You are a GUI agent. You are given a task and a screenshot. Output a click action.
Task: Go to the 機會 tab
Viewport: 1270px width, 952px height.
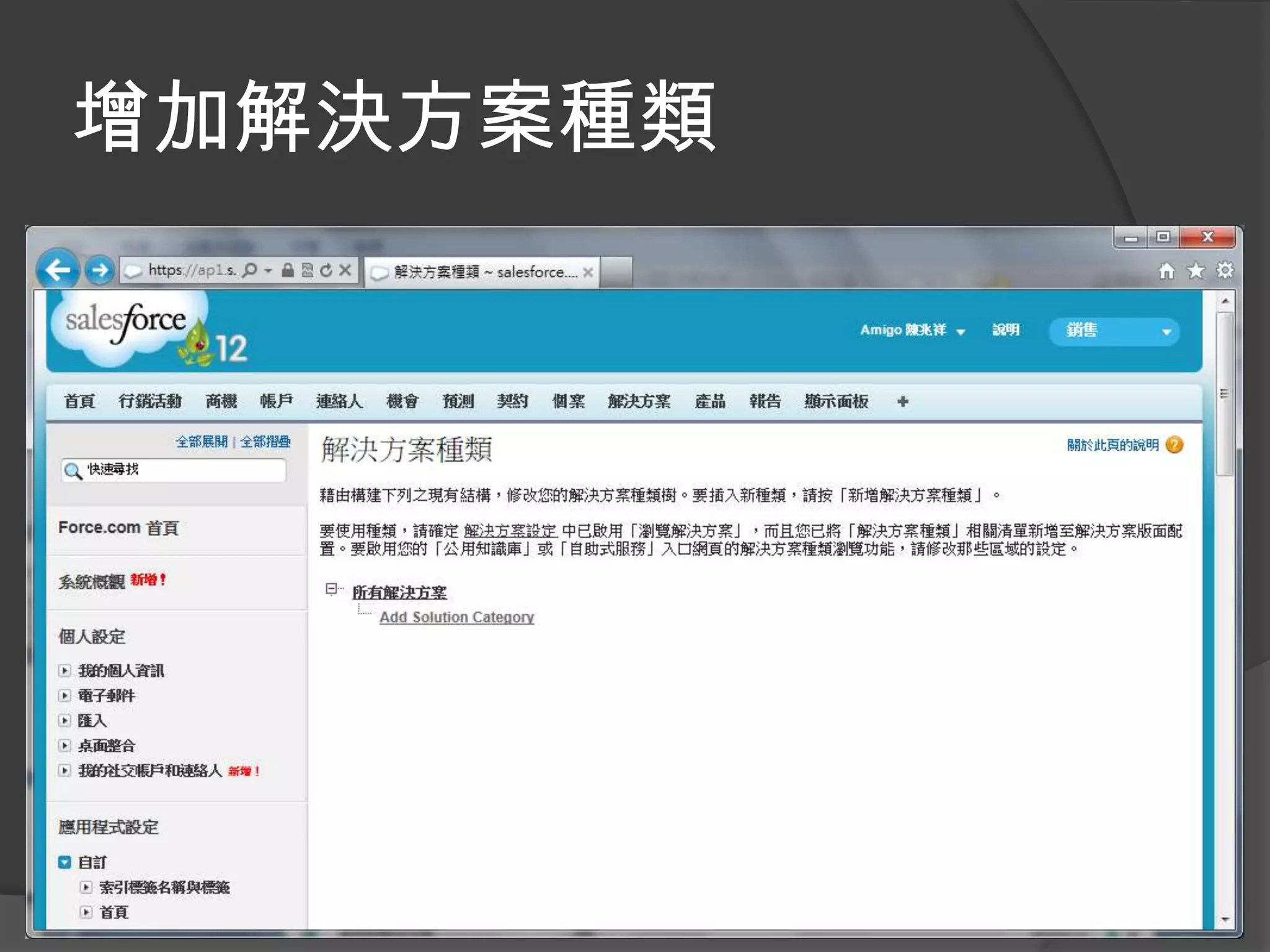pos(402,402)
